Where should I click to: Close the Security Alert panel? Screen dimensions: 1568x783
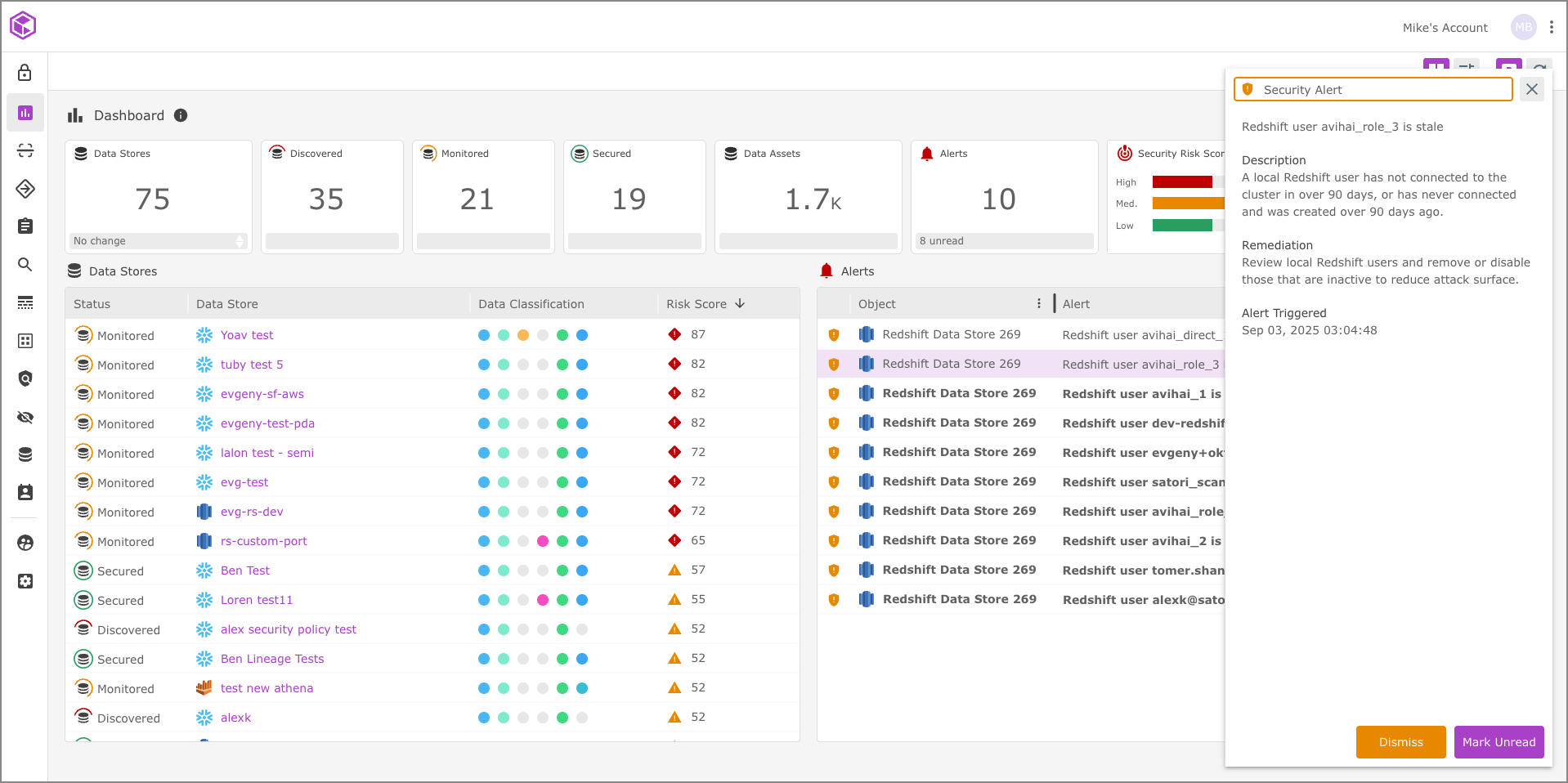[x=1531, y=89]
